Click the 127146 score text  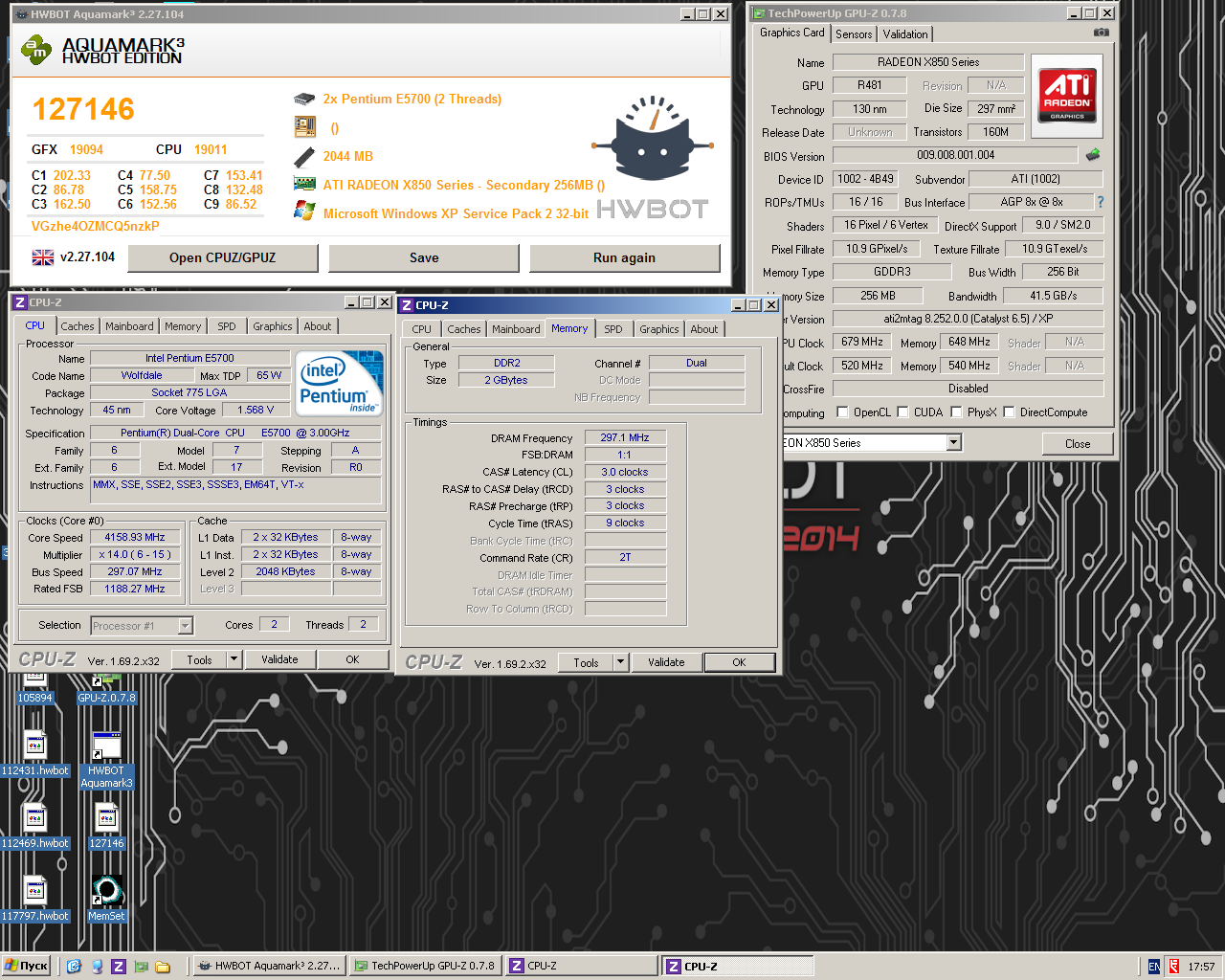(83, 109)
